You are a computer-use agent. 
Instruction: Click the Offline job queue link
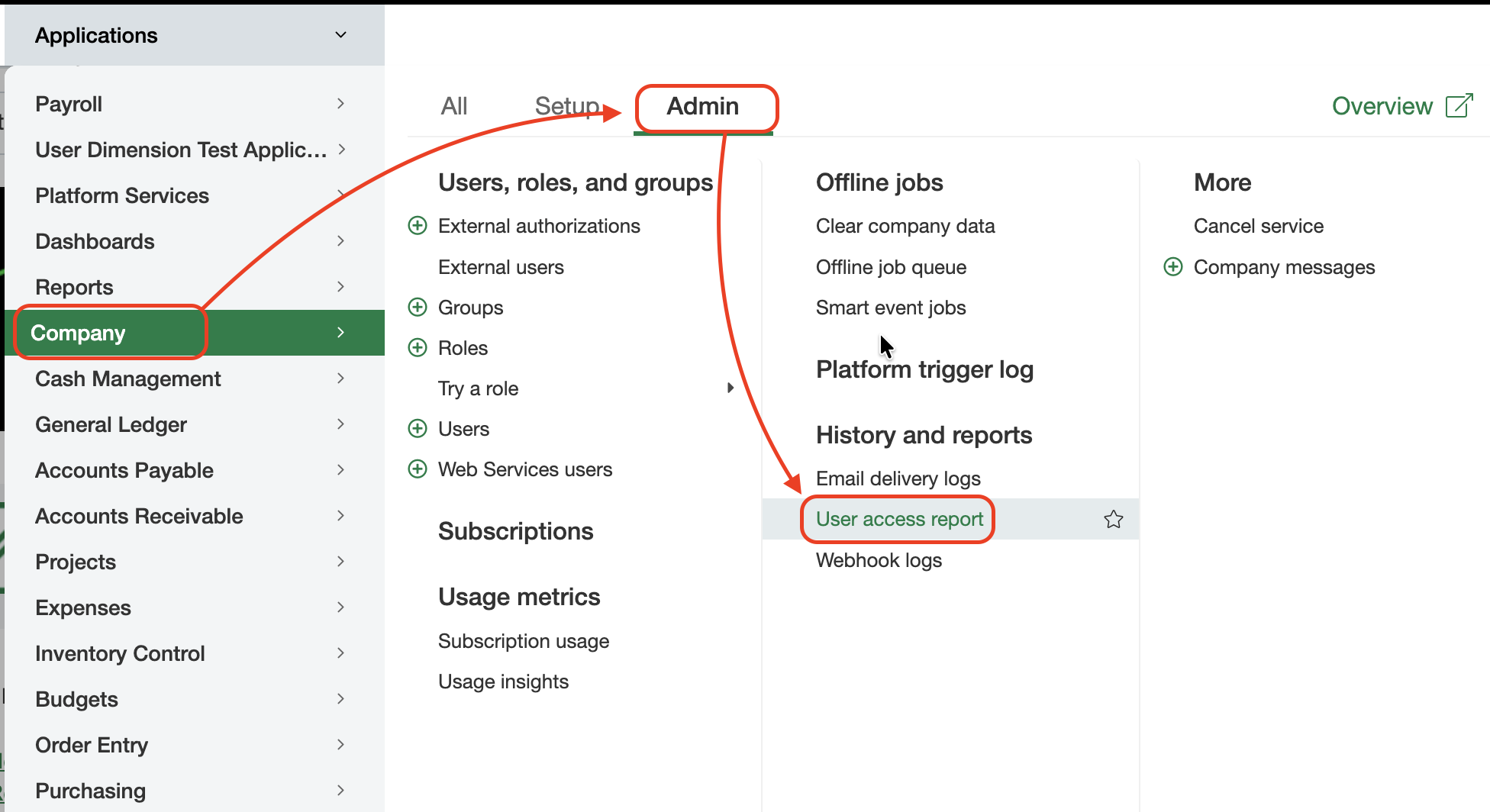coord(891,267)
